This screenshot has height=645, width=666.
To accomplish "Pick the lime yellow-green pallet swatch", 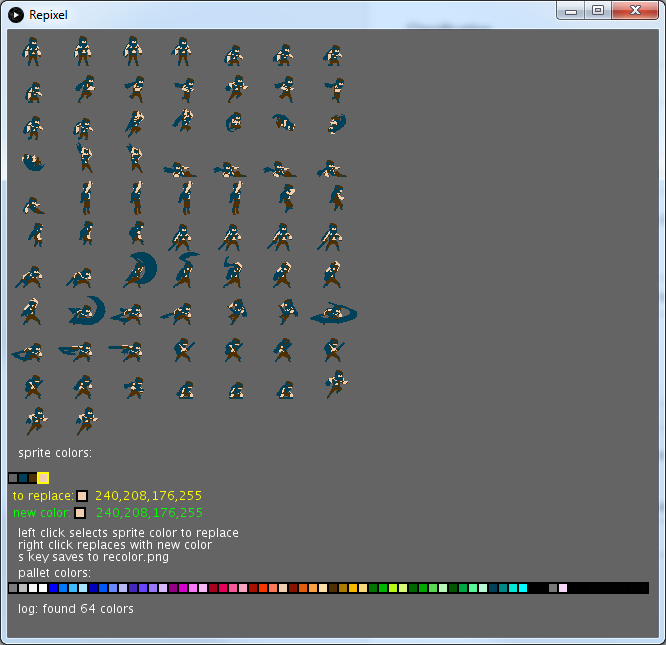I will (393, 588).
